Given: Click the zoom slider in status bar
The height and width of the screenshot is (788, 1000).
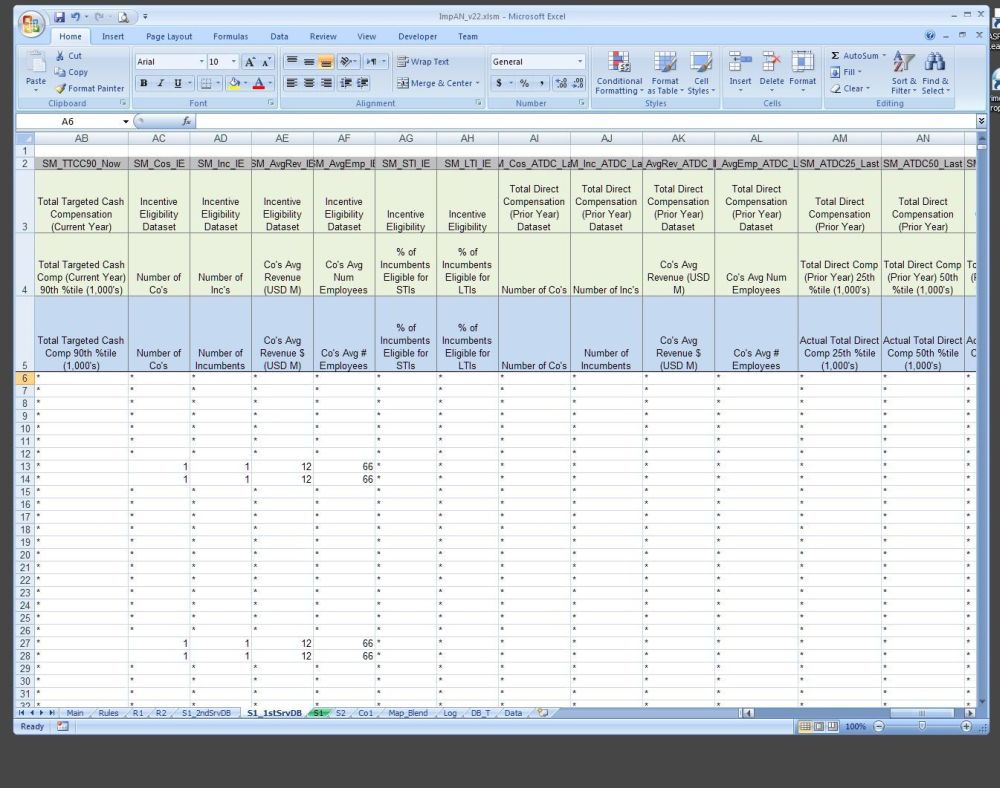Looking at the screenshot, I should click(921, 726).
